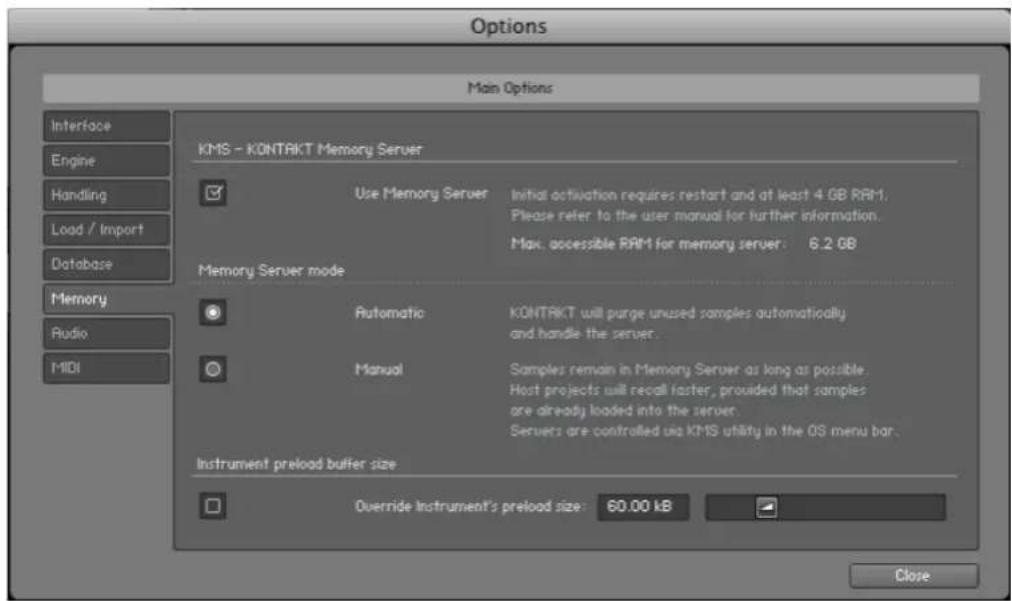
Task: Click the Automatic mode label
Action: 389,313
